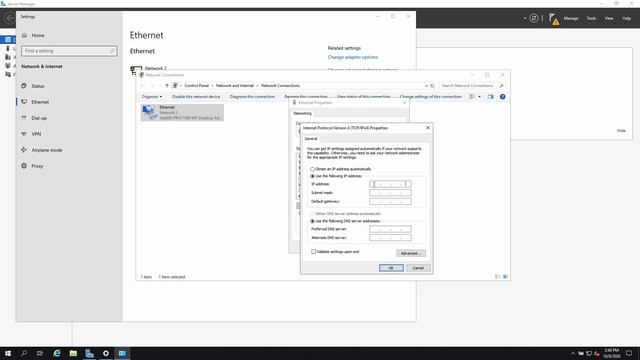The image size is (640, 360).
Task: Open the blue Help icon in Network Connections
Action: (502, 97)
